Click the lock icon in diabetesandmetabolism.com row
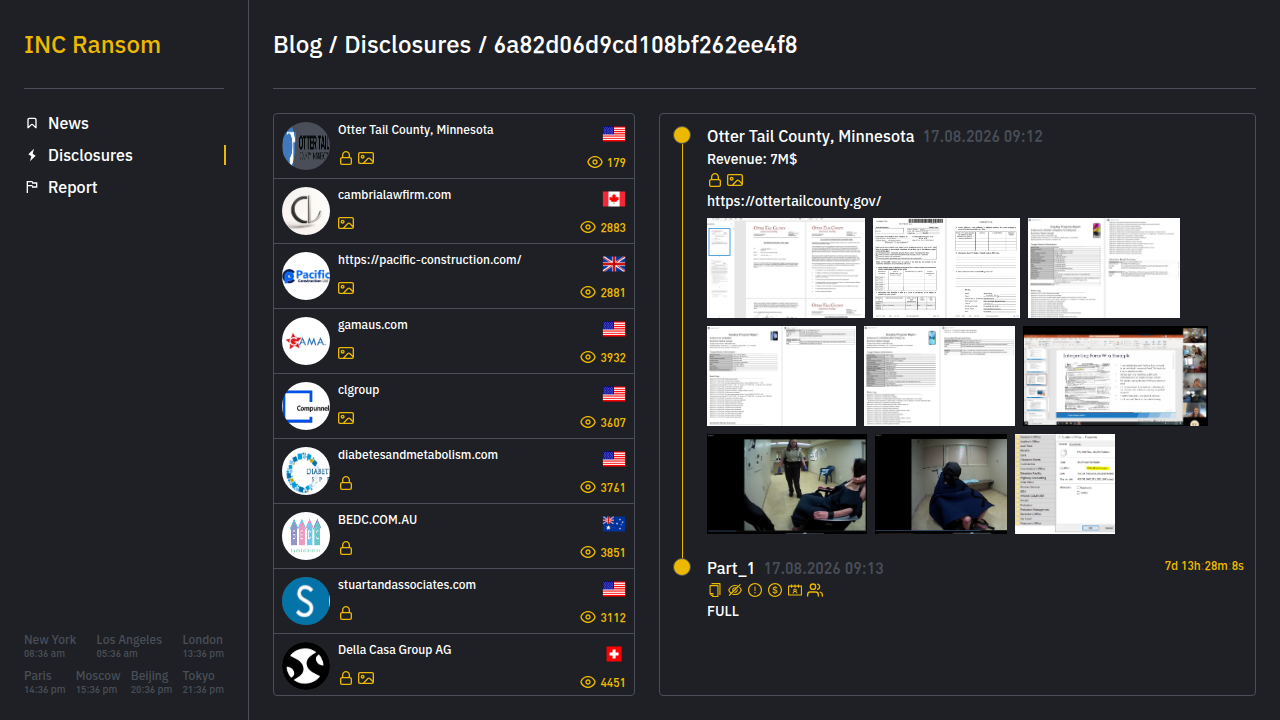Image resolution: width=1280 pixels, height=720 pixels. 346,483
